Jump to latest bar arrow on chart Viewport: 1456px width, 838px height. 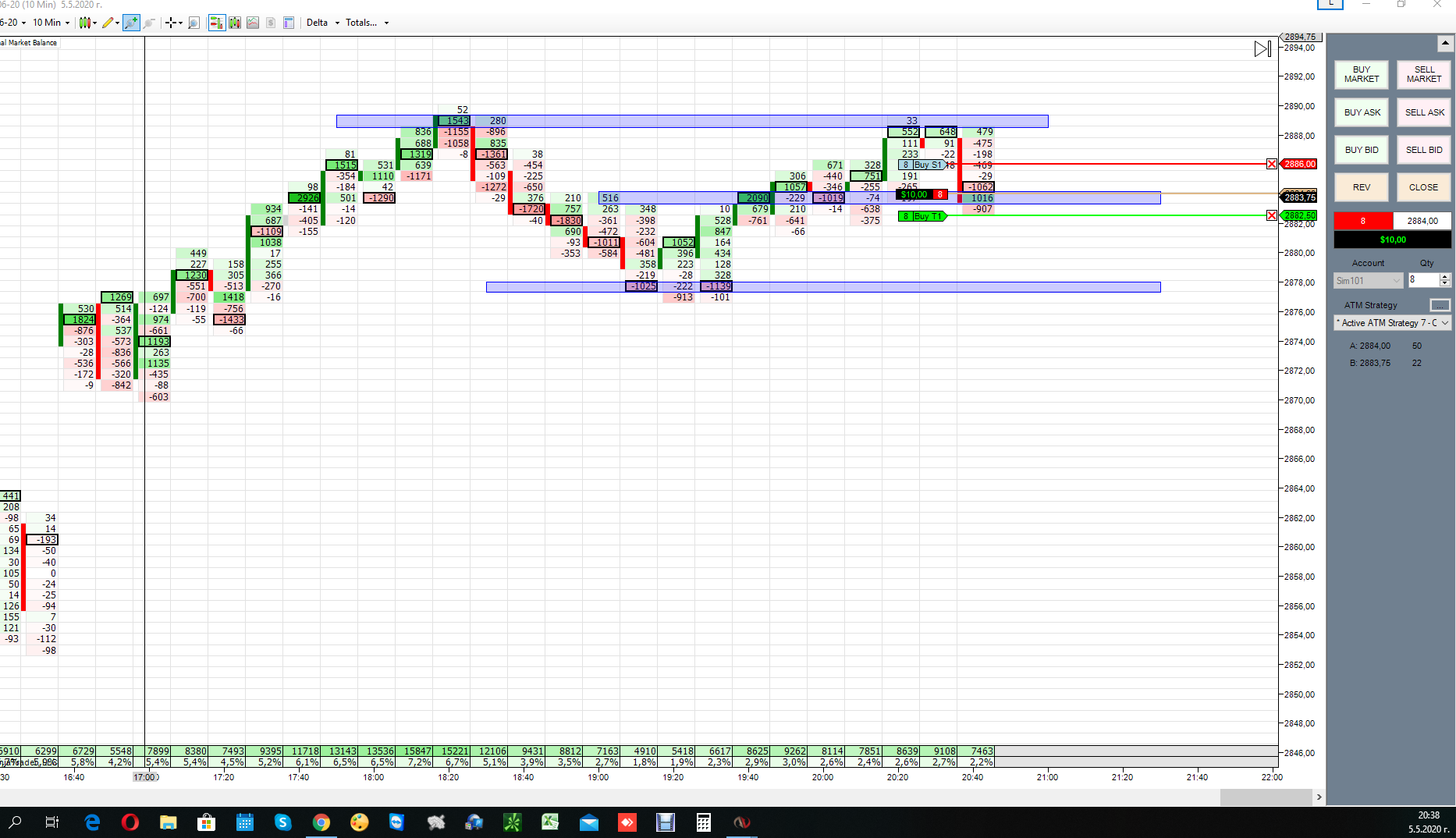point(1262,49)
